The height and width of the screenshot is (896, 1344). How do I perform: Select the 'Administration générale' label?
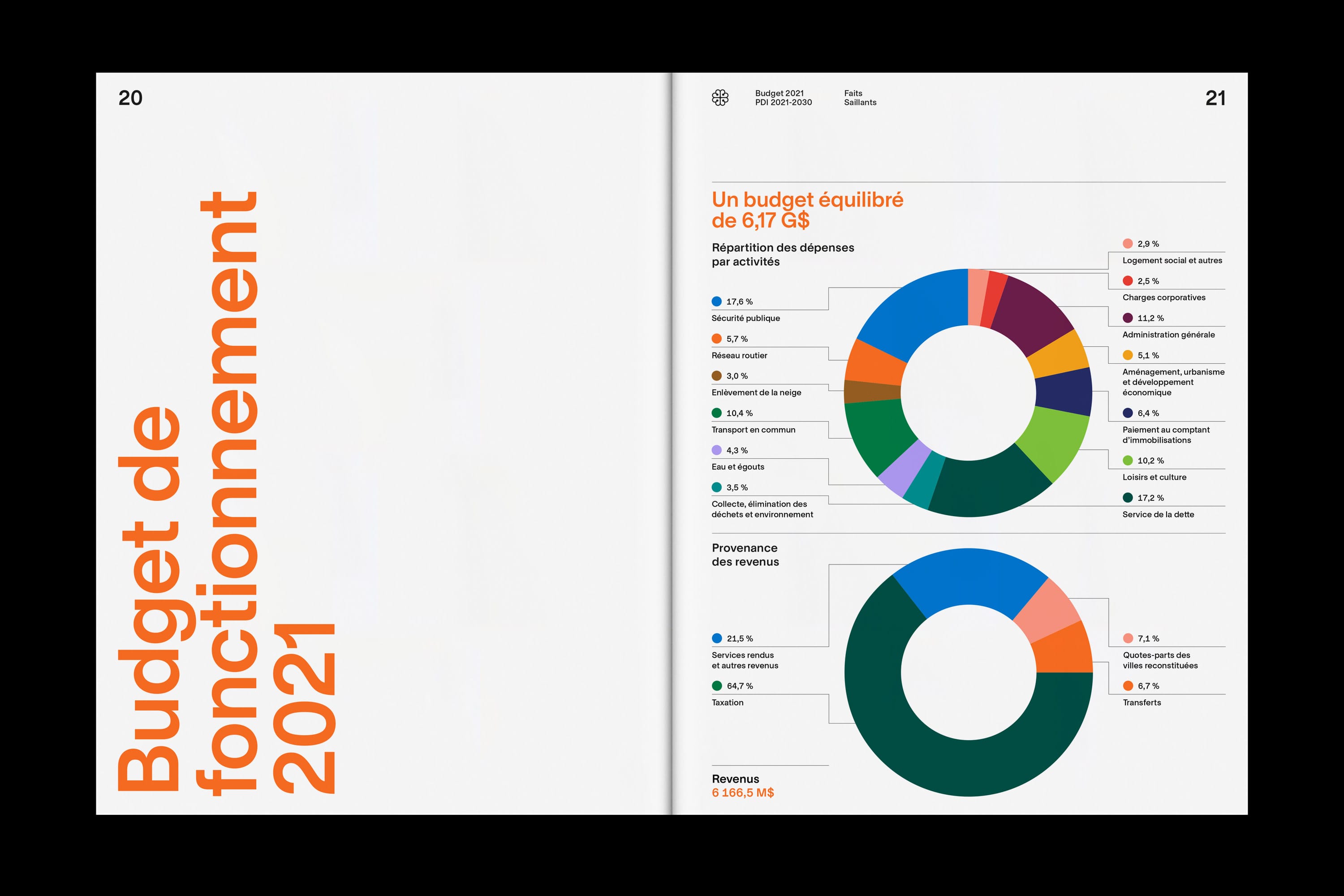click(x=1168, y=335)
